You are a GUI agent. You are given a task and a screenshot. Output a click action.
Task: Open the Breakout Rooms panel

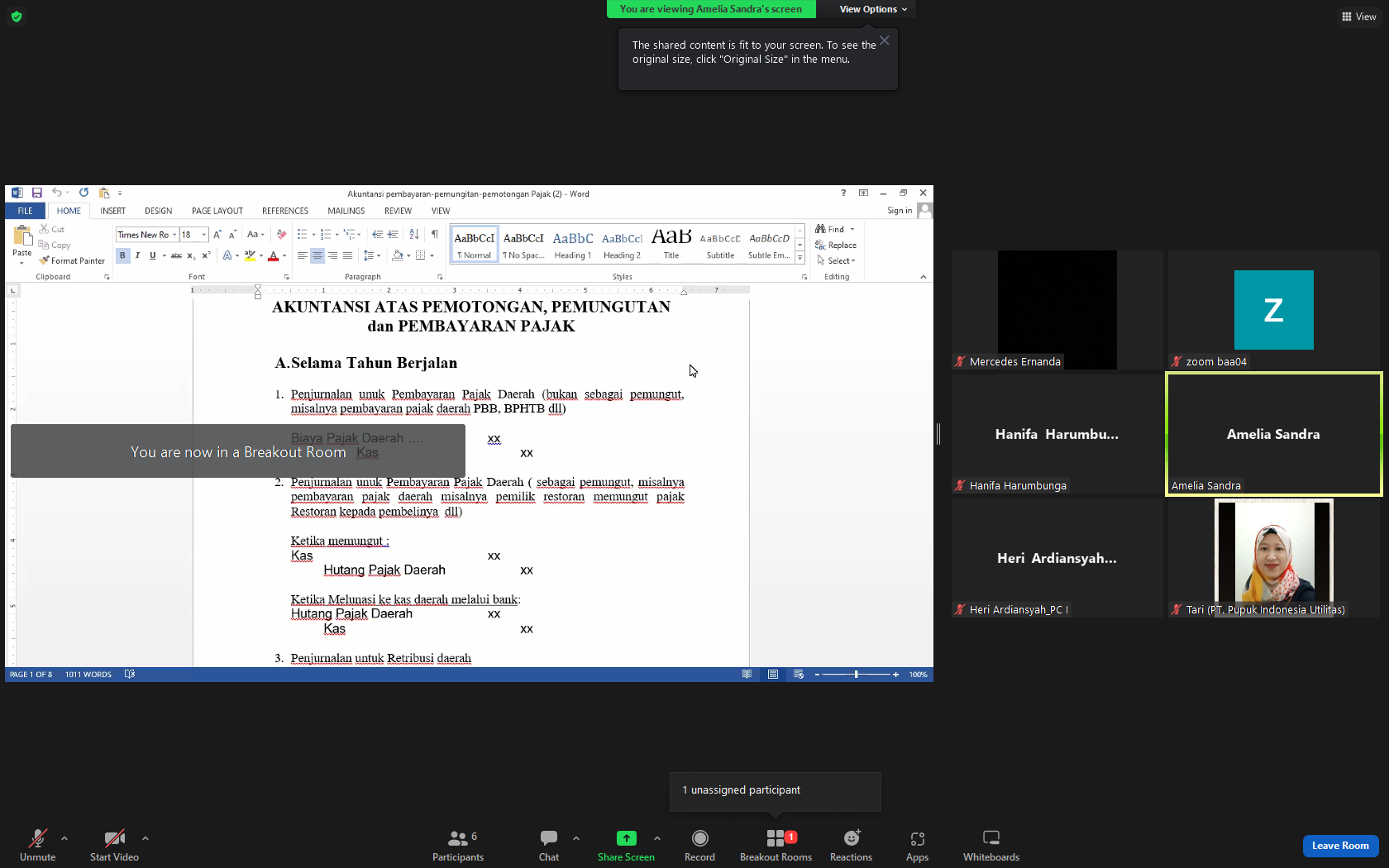(776, 845)
